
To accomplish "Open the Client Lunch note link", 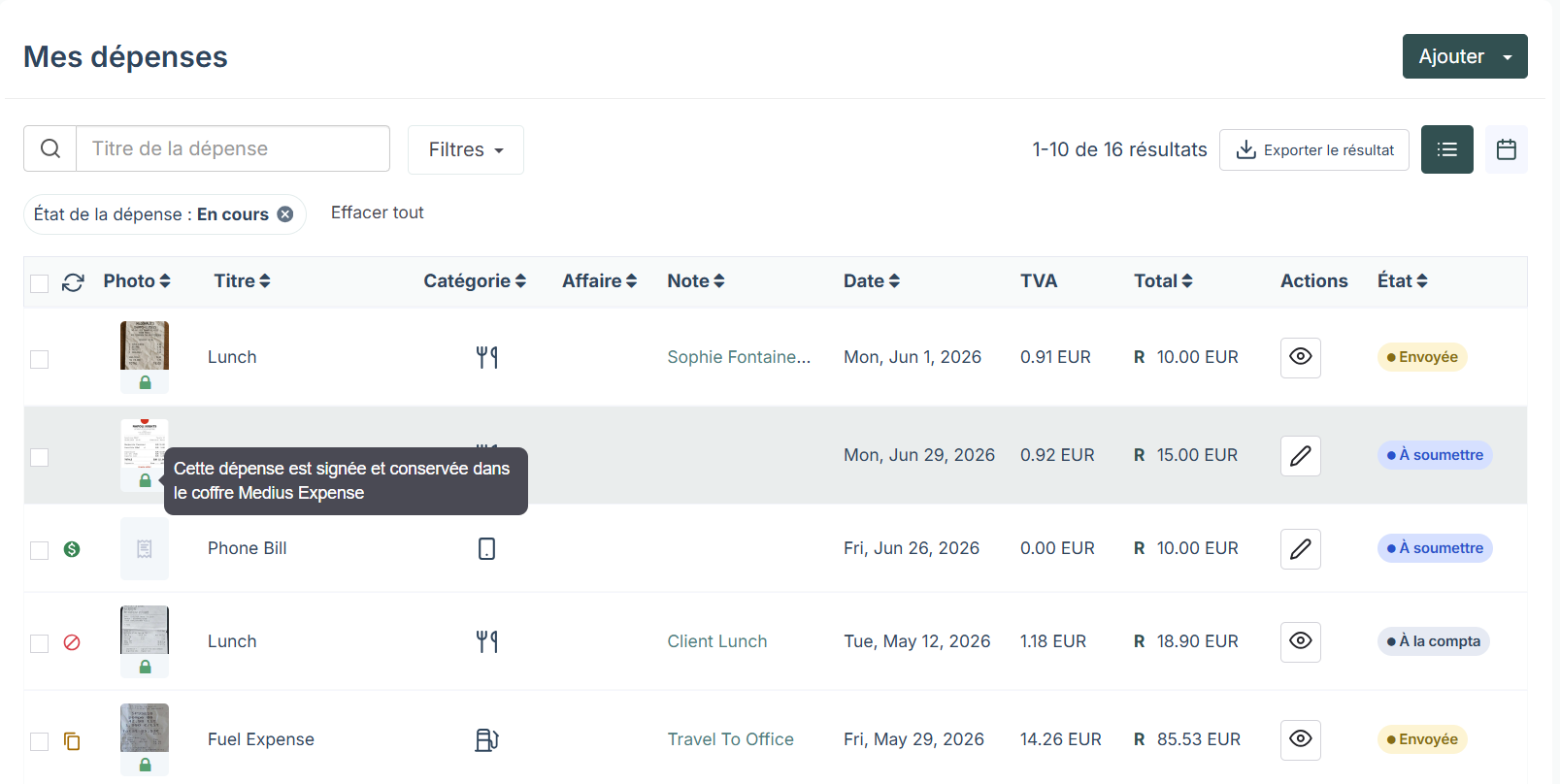I will [717, 641].
